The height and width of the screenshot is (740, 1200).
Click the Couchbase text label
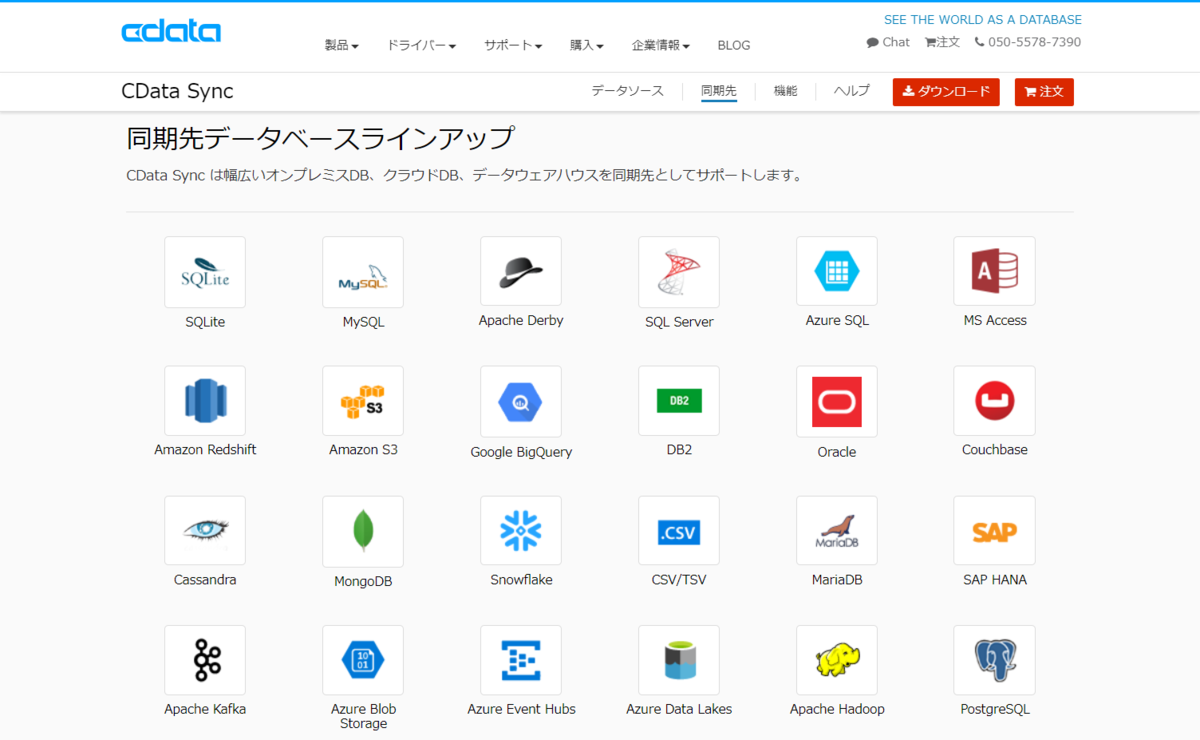pos(995,450)
